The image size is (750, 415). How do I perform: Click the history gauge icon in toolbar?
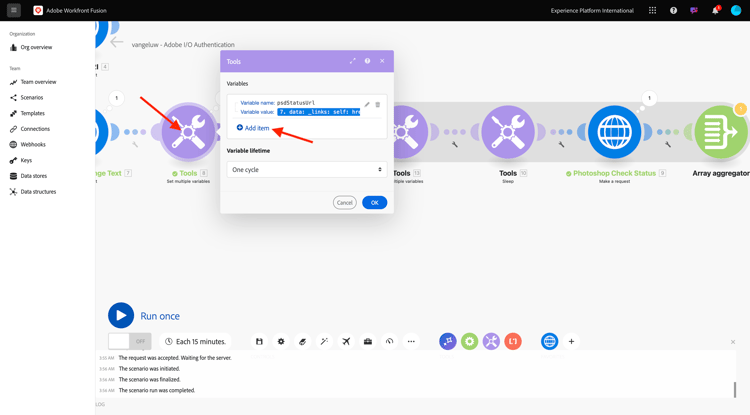coord(389,341)
